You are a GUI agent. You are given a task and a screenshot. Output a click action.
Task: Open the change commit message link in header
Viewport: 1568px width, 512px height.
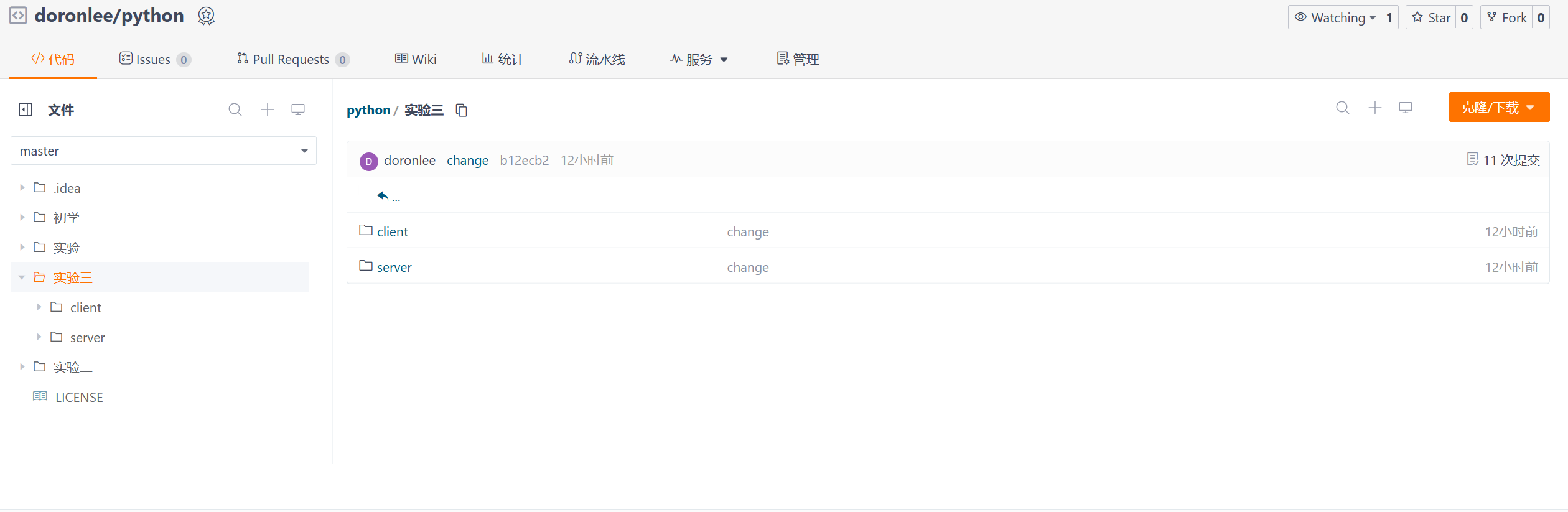click(467, 161)
